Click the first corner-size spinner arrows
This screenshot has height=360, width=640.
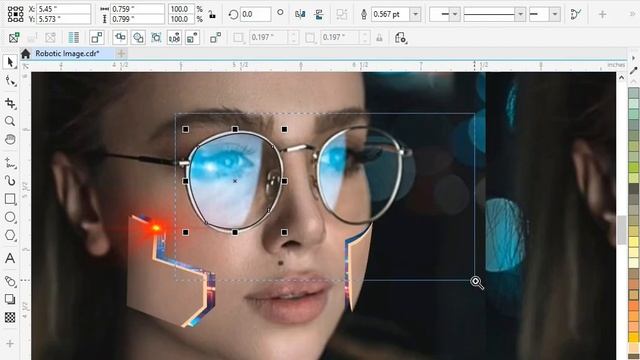[x=293, y=38]
